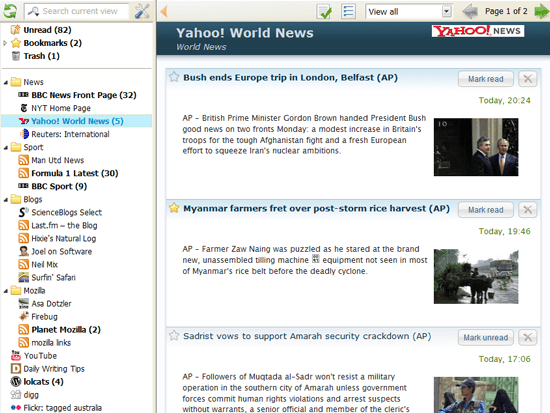Click the digg feed icon
550x413 pixels.
coord(16,395)
